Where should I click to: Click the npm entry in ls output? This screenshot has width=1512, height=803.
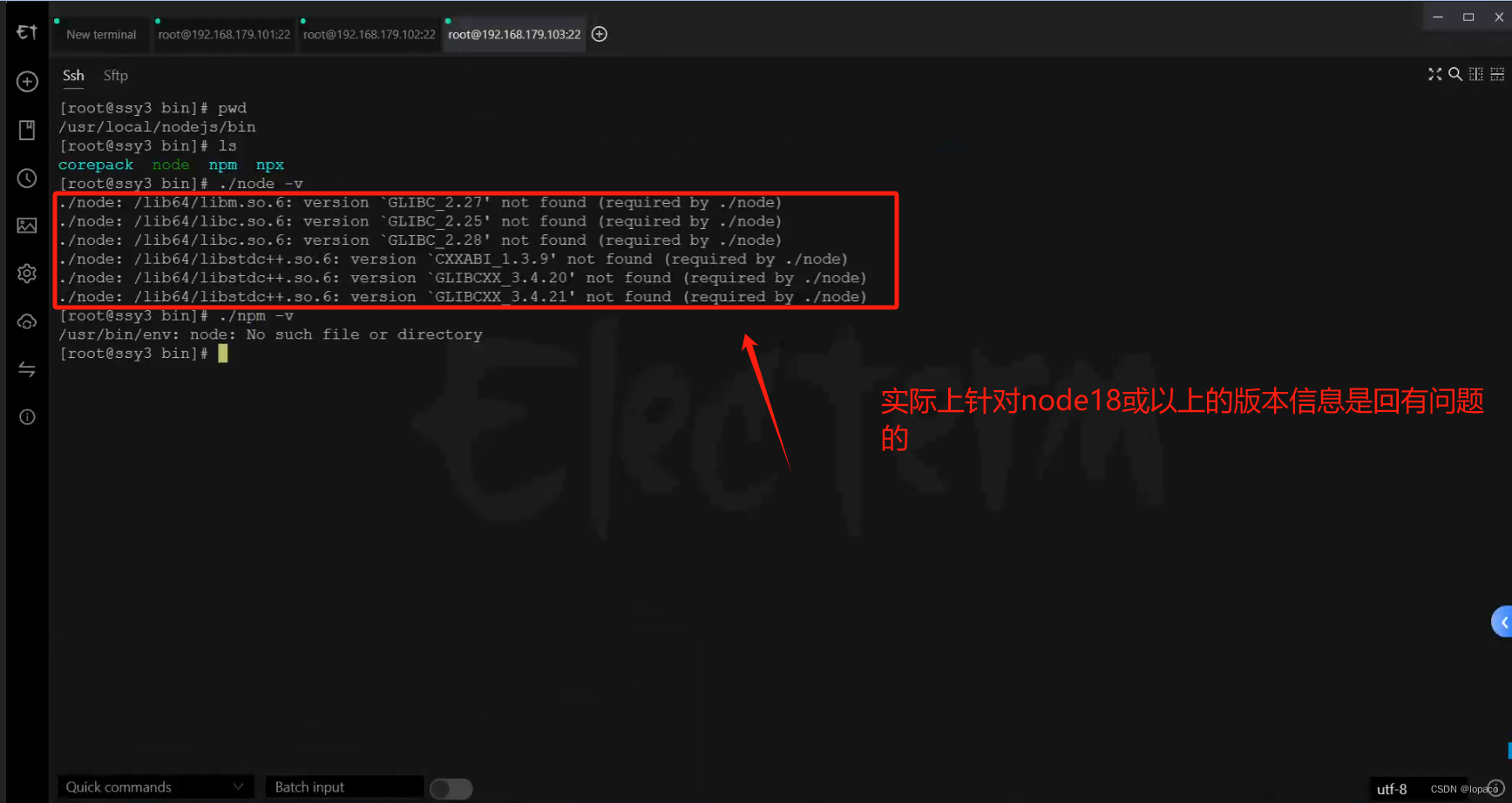(223, 165)
